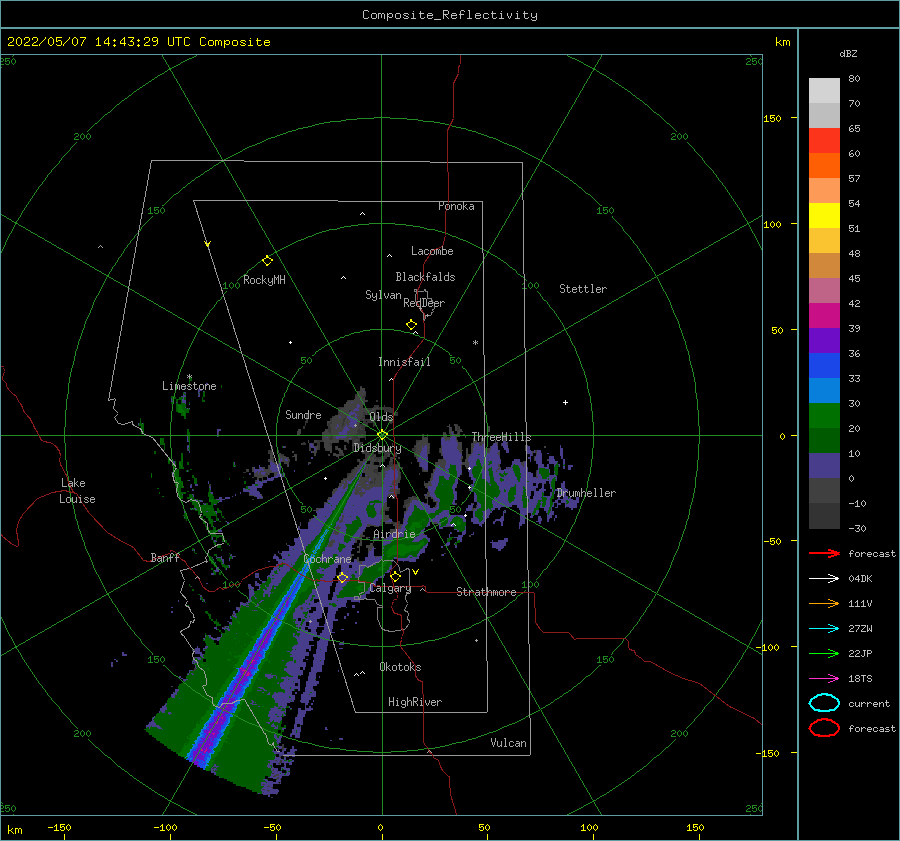This screenshot has width=900, height=841.
Task: Click the Banff city label
Action: pos(165,557)
